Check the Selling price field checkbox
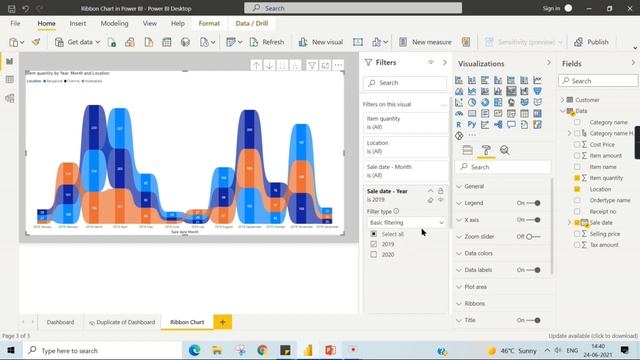This screenshot has height=360, width=640. click(x=577, y=234)
